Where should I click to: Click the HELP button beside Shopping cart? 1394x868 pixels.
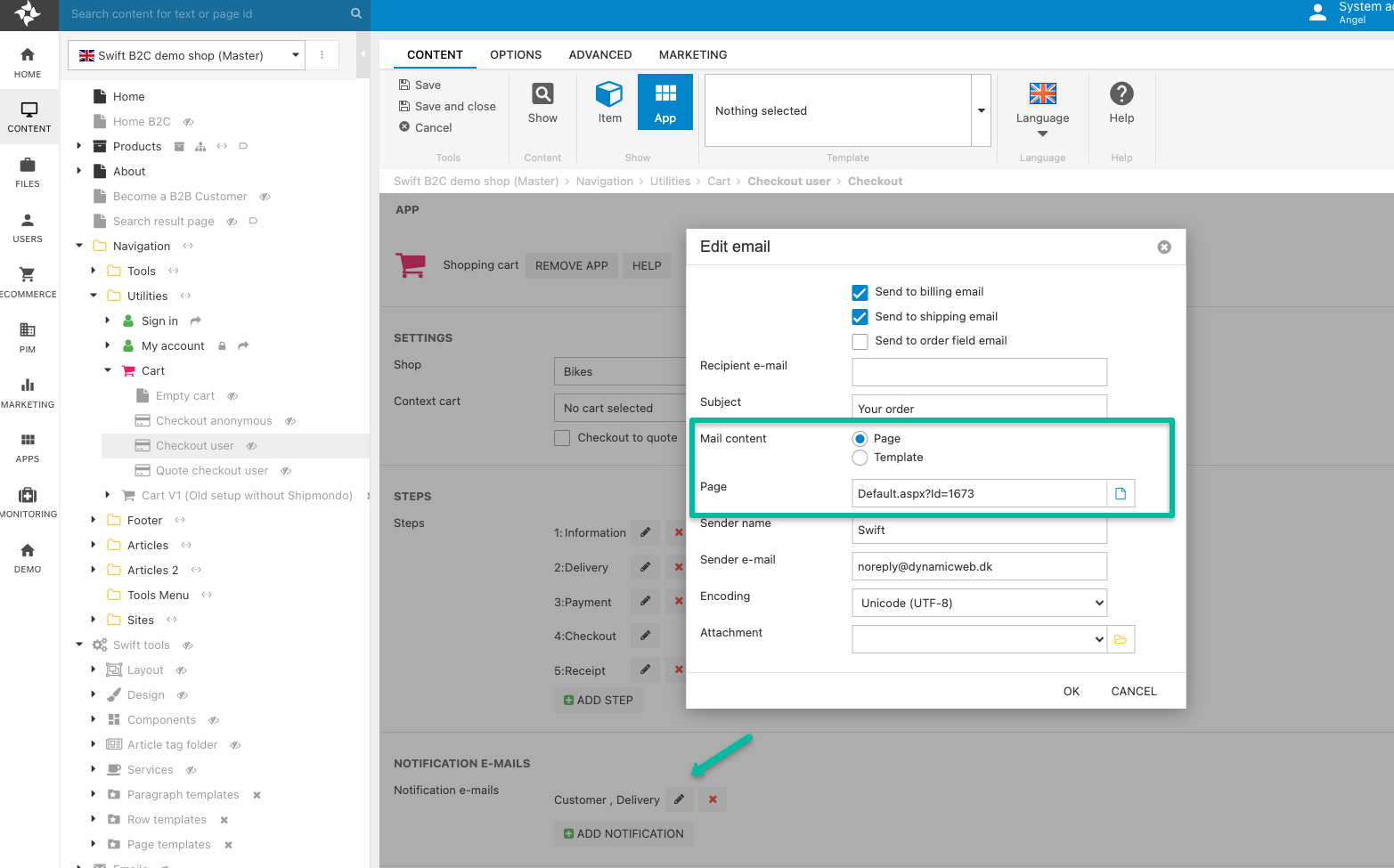(647, 265)
